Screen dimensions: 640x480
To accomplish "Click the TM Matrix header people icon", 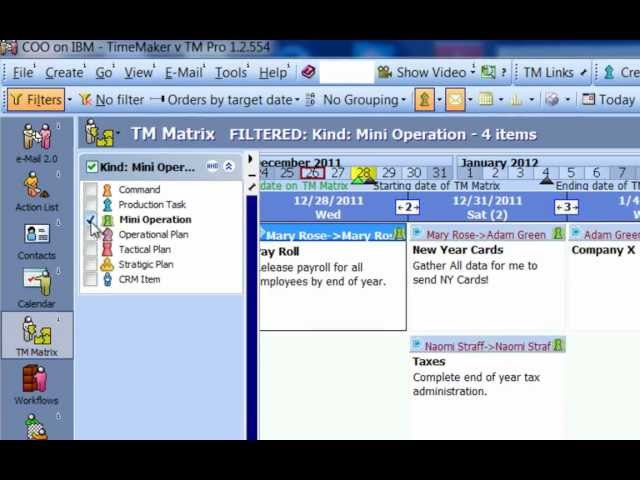I will coord(99,133).
